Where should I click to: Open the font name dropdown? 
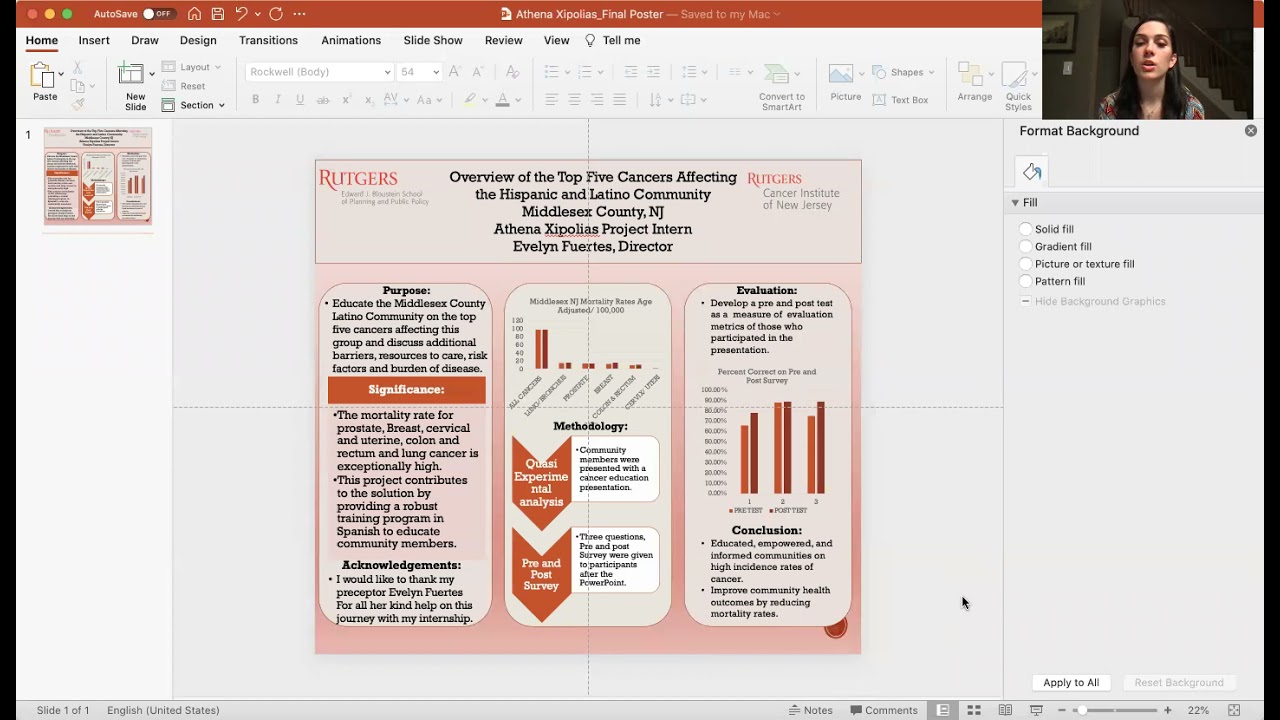(387, 72)
